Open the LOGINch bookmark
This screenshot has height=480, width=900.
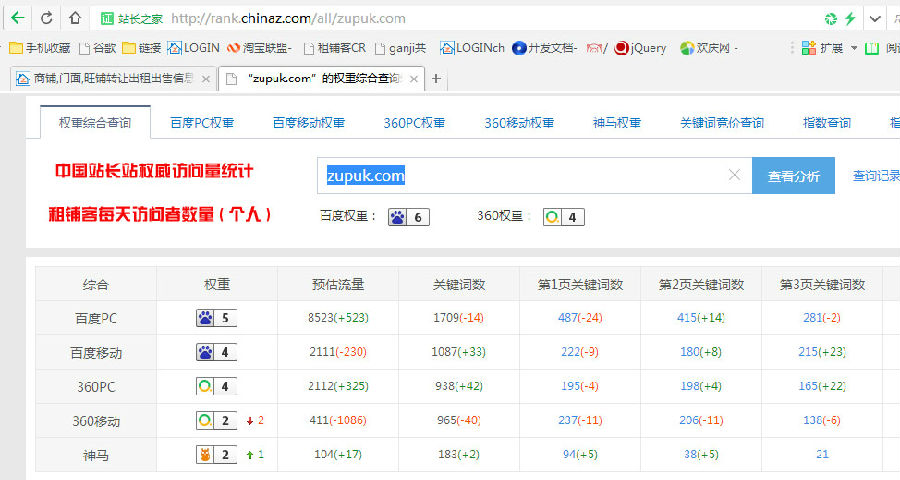pos(472,48)
